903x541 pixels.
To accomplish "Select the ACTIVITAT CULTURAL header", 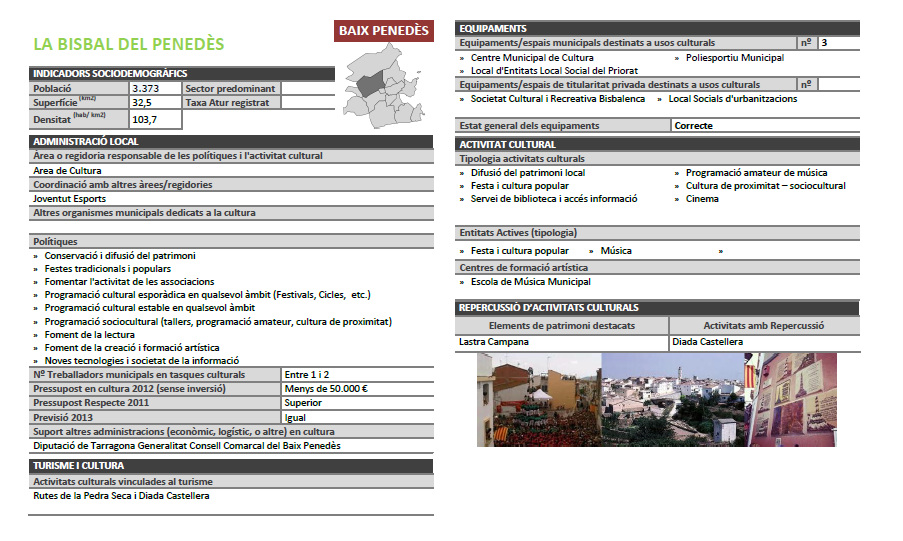I will [x=657, y=145].
